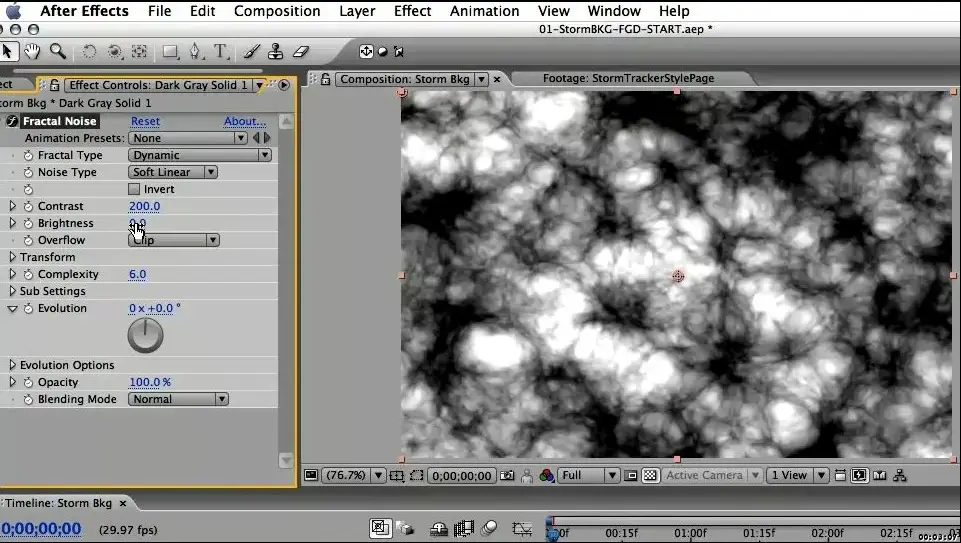This screenshot has width=961, height=543.
Task: Toggle Opacity stopwatch keyframing
Action: click(28, 382)
